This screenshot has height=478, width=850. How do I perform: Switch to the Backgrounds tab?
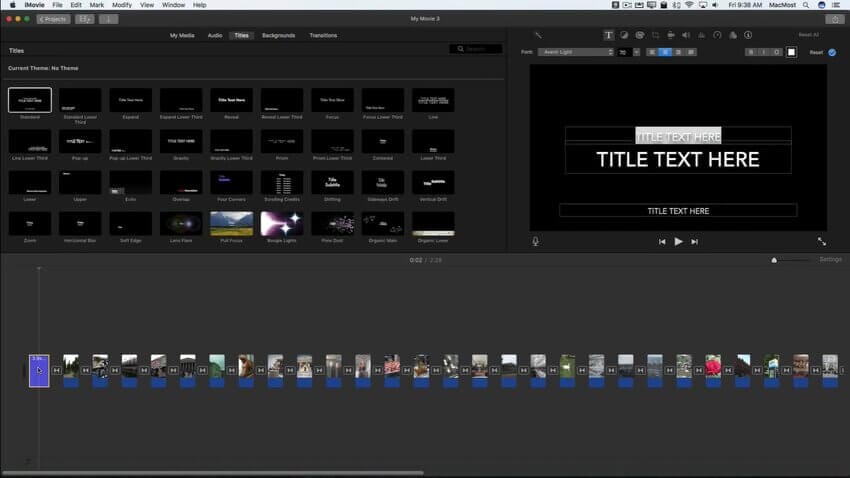pyautogui.click(x=279, y=35)
